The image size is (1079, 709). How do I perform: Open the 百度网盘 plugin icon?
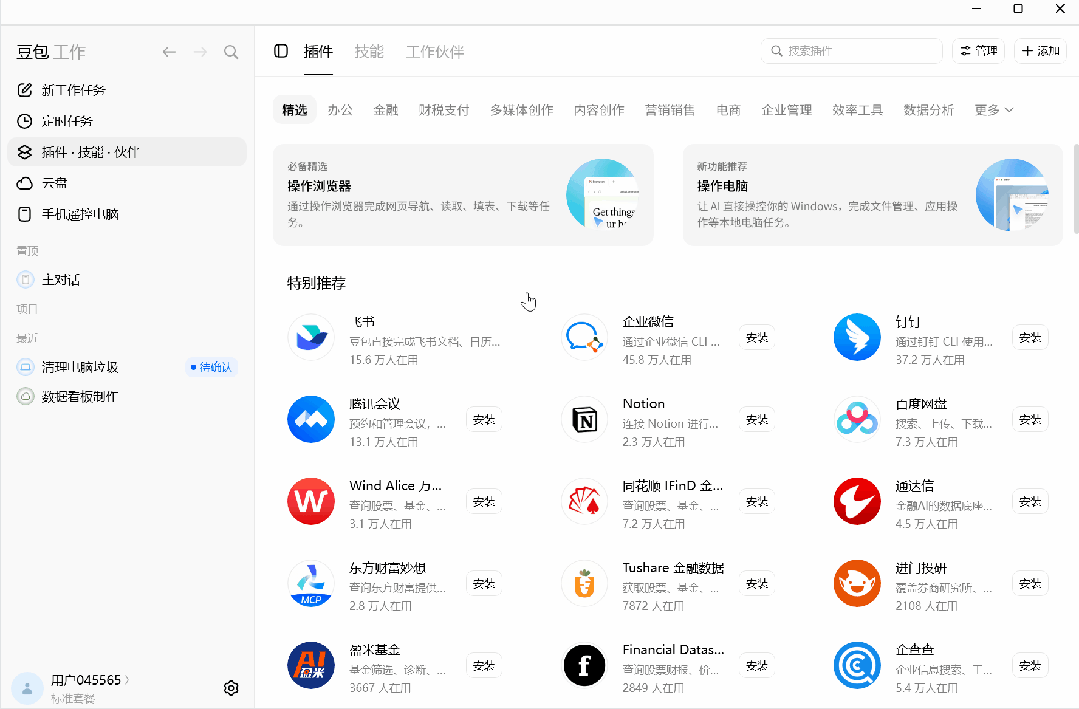click(857, 419)
